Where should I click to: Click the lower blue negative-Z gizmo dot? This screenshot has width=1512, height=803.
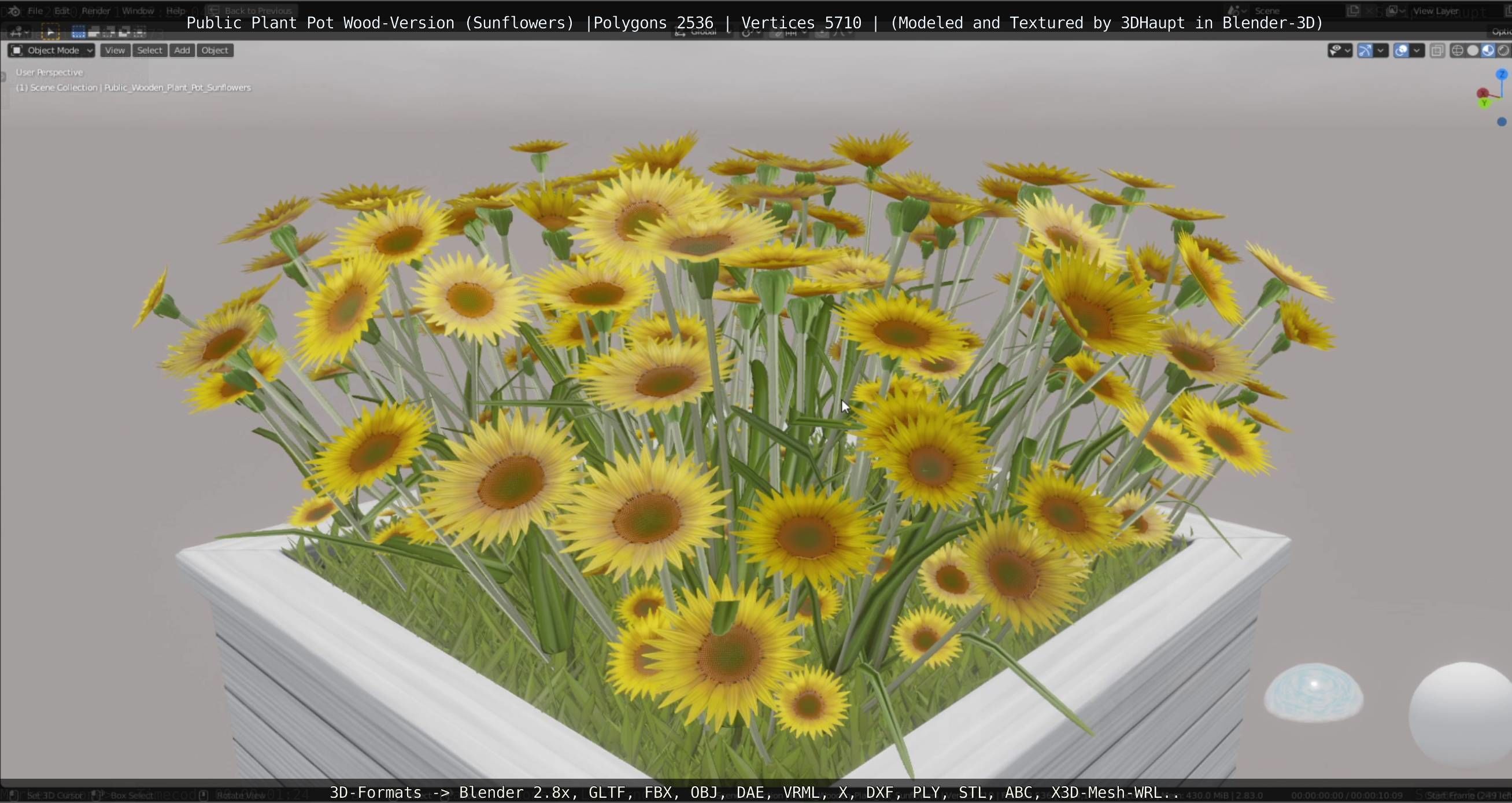point(1502,121)
